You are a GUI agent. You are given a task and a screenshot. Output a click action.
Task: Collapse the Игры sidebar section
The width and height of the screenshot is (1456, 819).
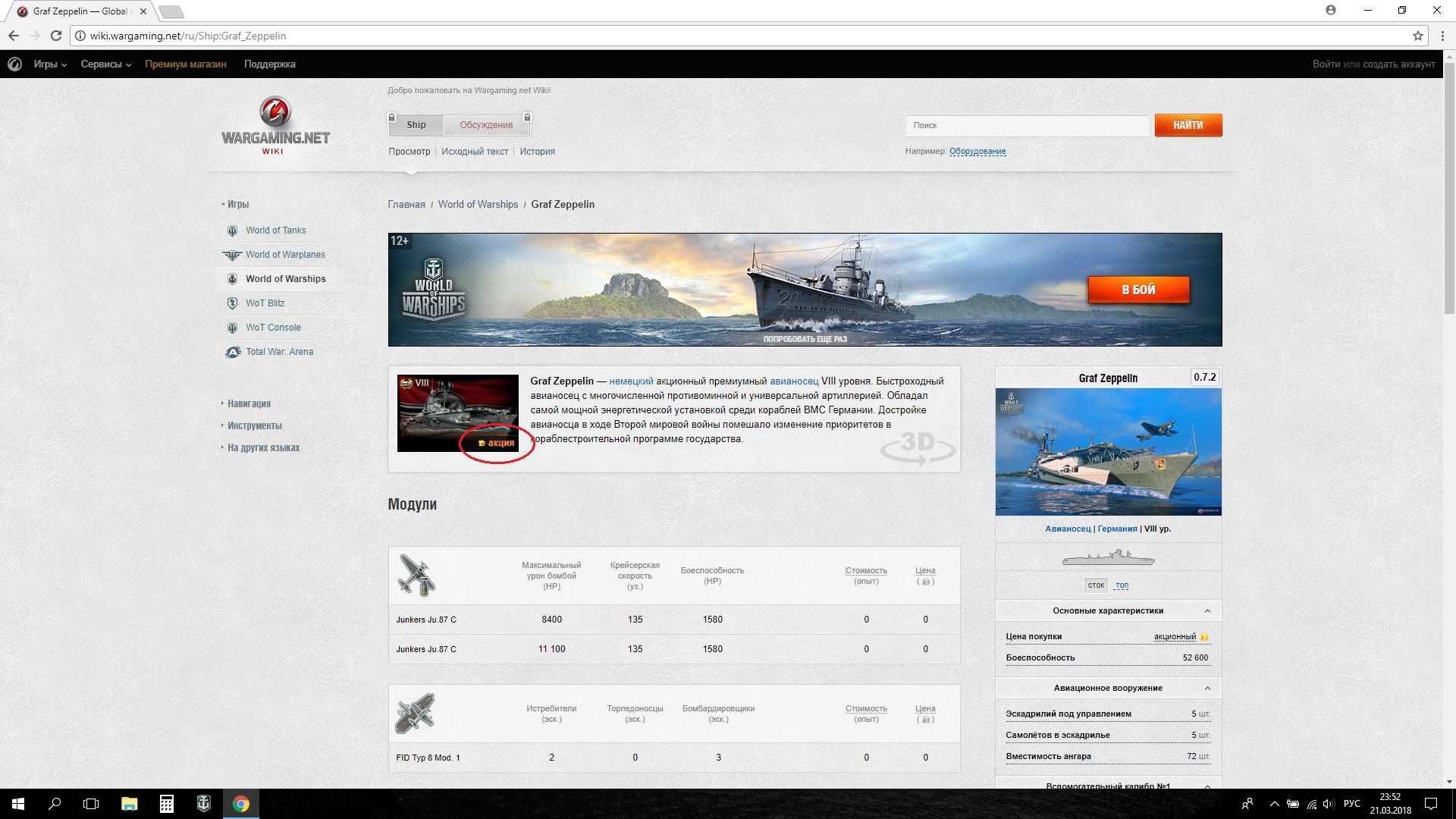tap(236, 204)
